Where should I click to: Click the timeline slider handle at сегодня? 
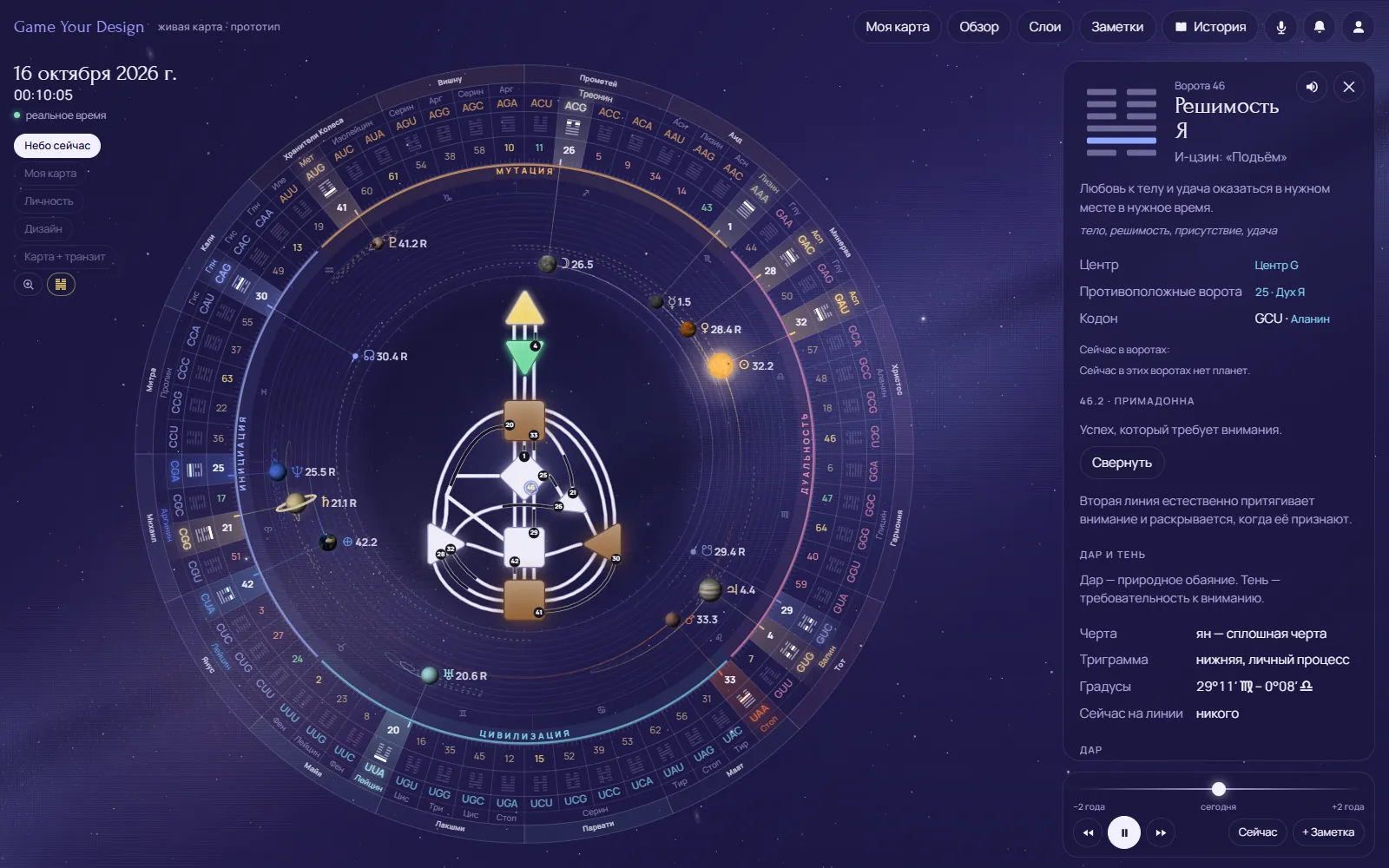click(1219, 789)
